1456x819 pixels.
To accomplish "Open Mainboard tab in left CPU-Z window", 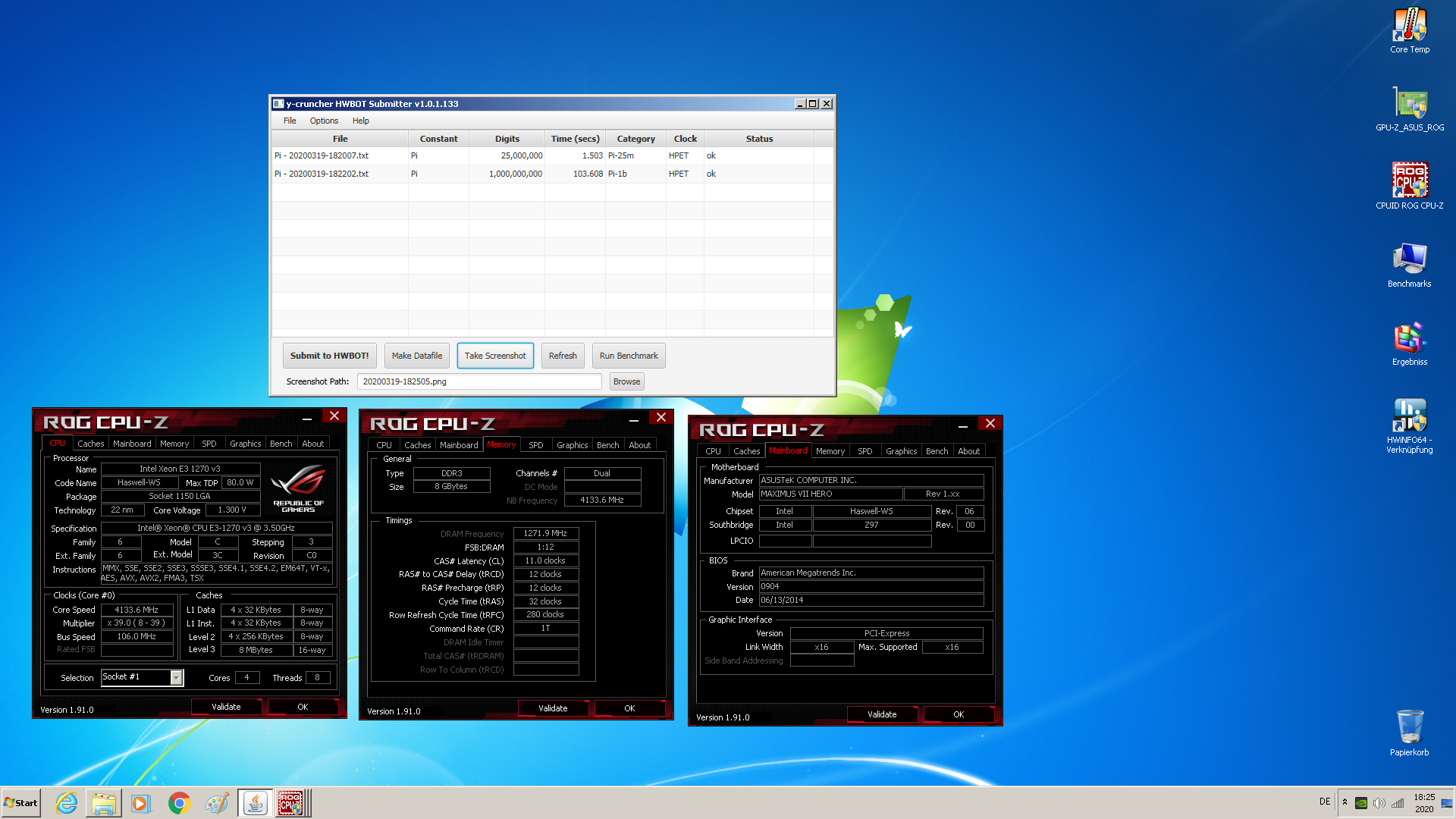I will (132, 444).
